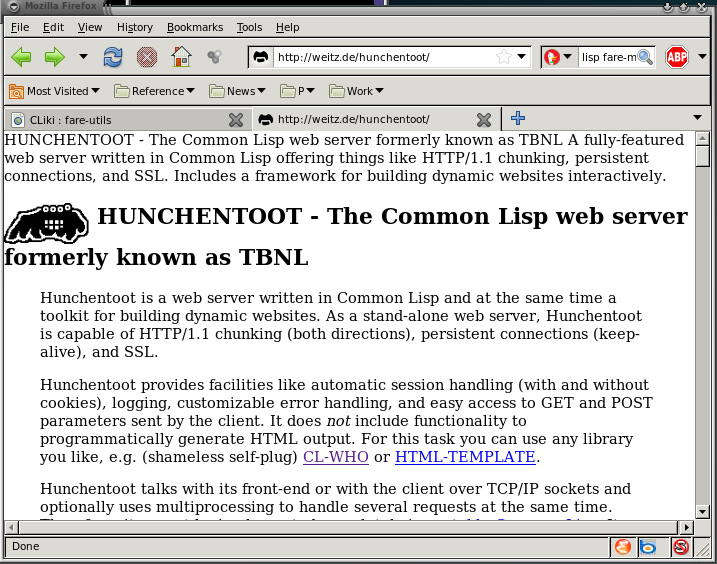Open the HTML-TEMPLATE link
The height and width of the screenshot is (564, 717).
click(465, 457)
